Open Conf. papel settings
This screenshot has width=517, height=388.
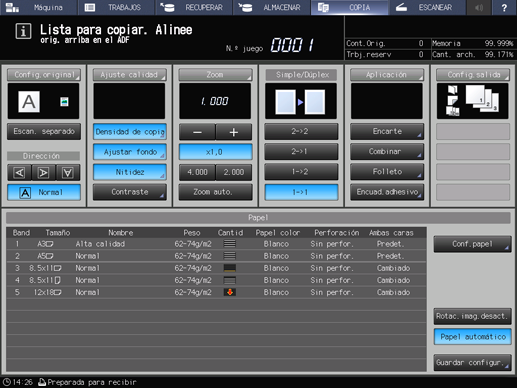472,244
